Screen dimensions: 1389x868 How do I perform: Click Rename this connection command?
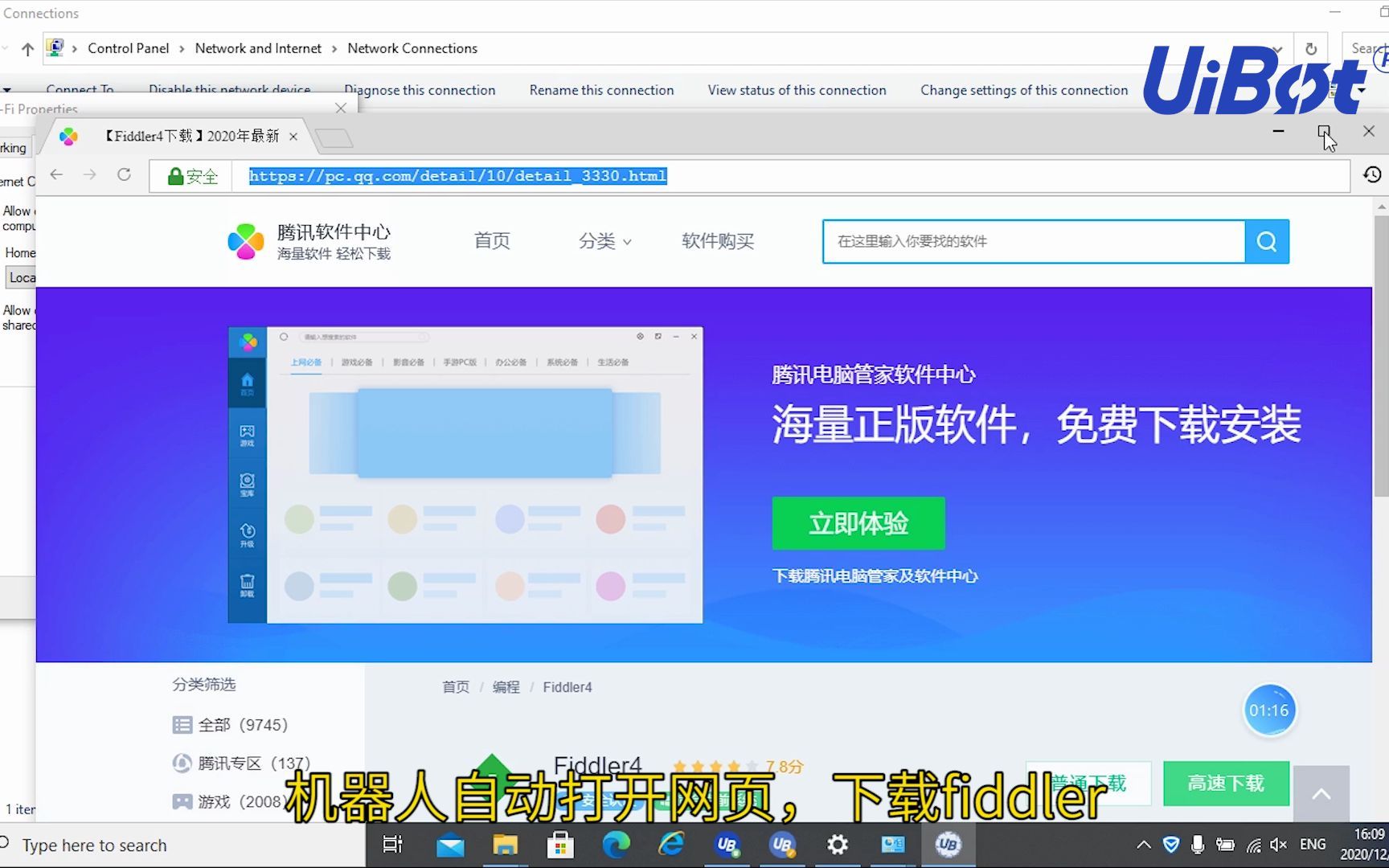601,90
